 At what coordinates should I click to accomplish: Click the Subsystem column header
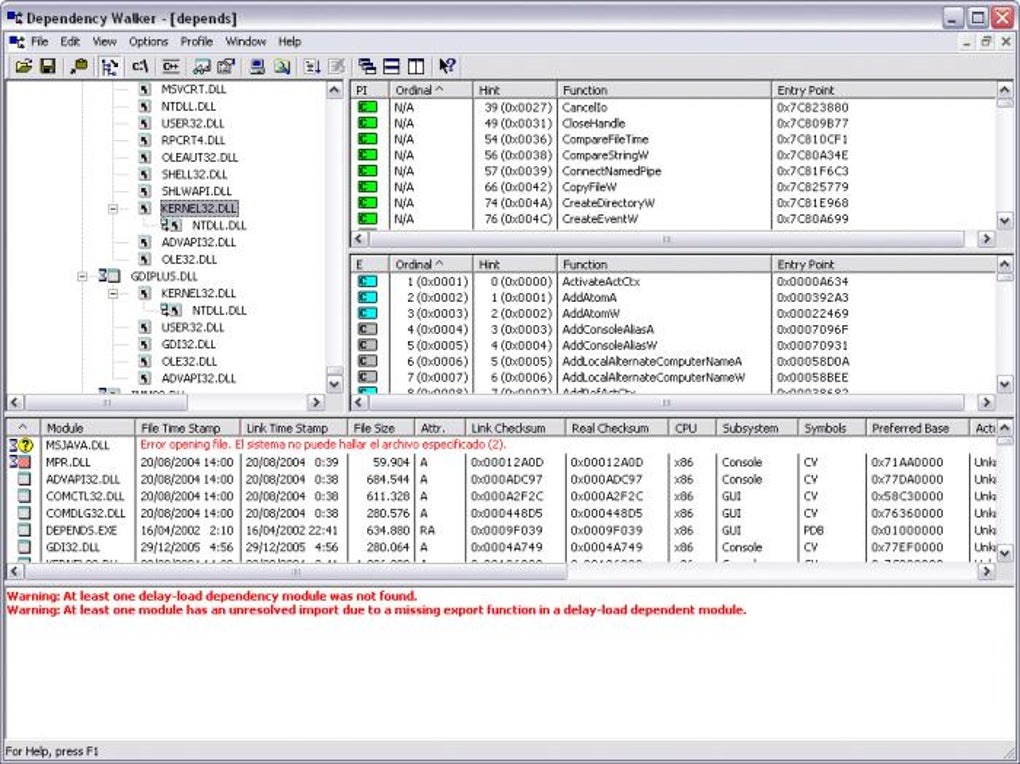coord(757,428)
